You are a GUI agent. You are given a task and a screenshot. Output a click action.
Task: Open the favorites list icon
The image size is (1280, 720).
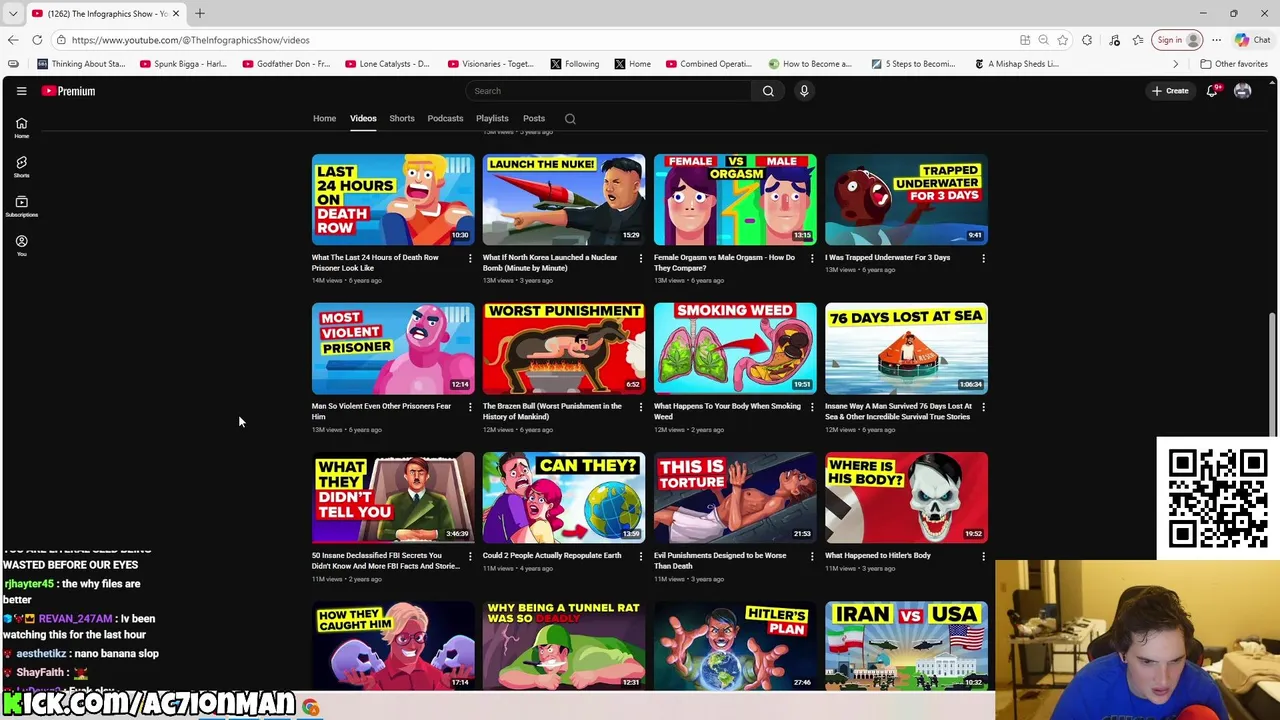click(x=1138, y=40)
